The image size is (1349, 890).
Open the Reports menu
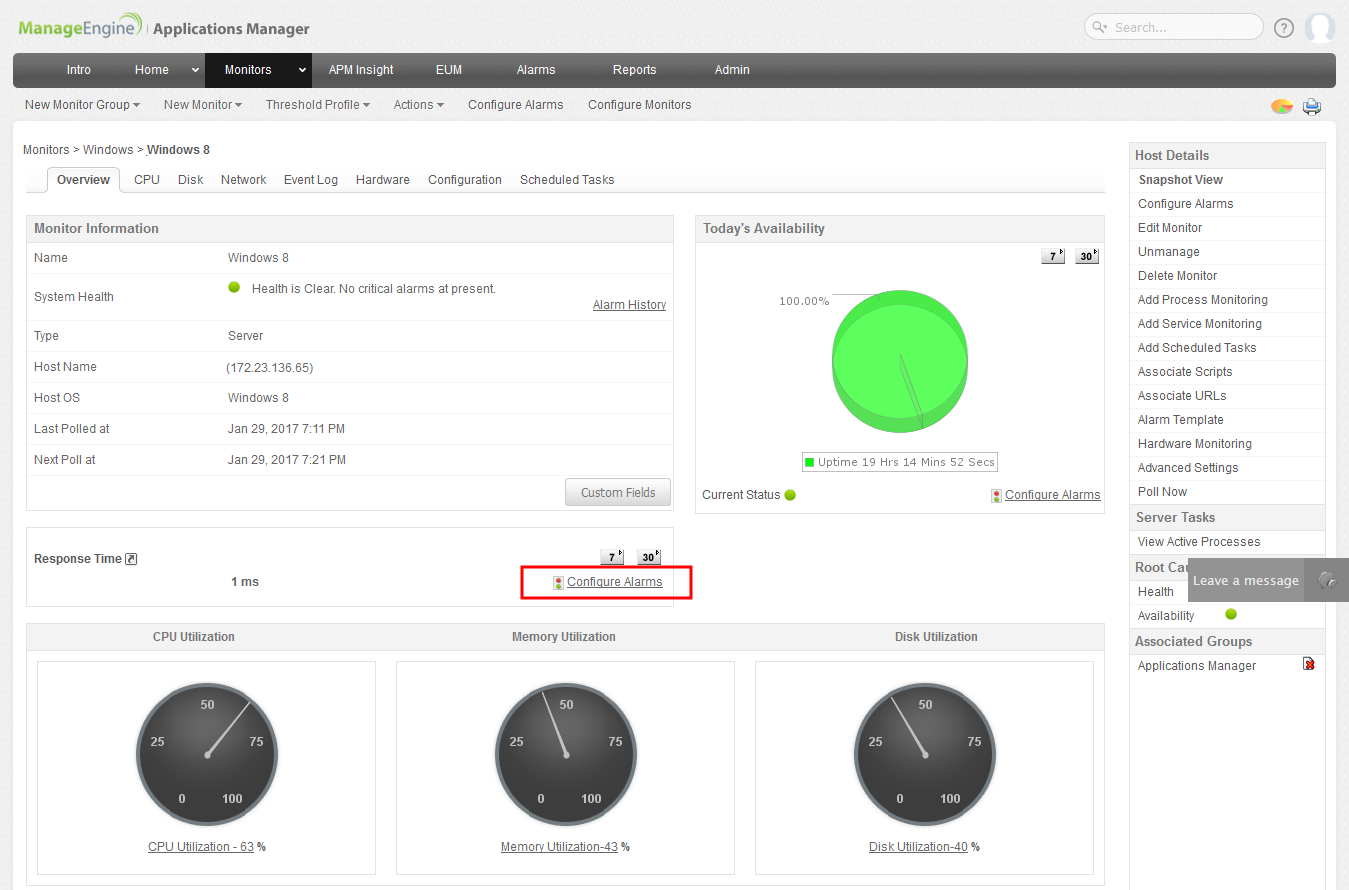click(x=635, y=70)
